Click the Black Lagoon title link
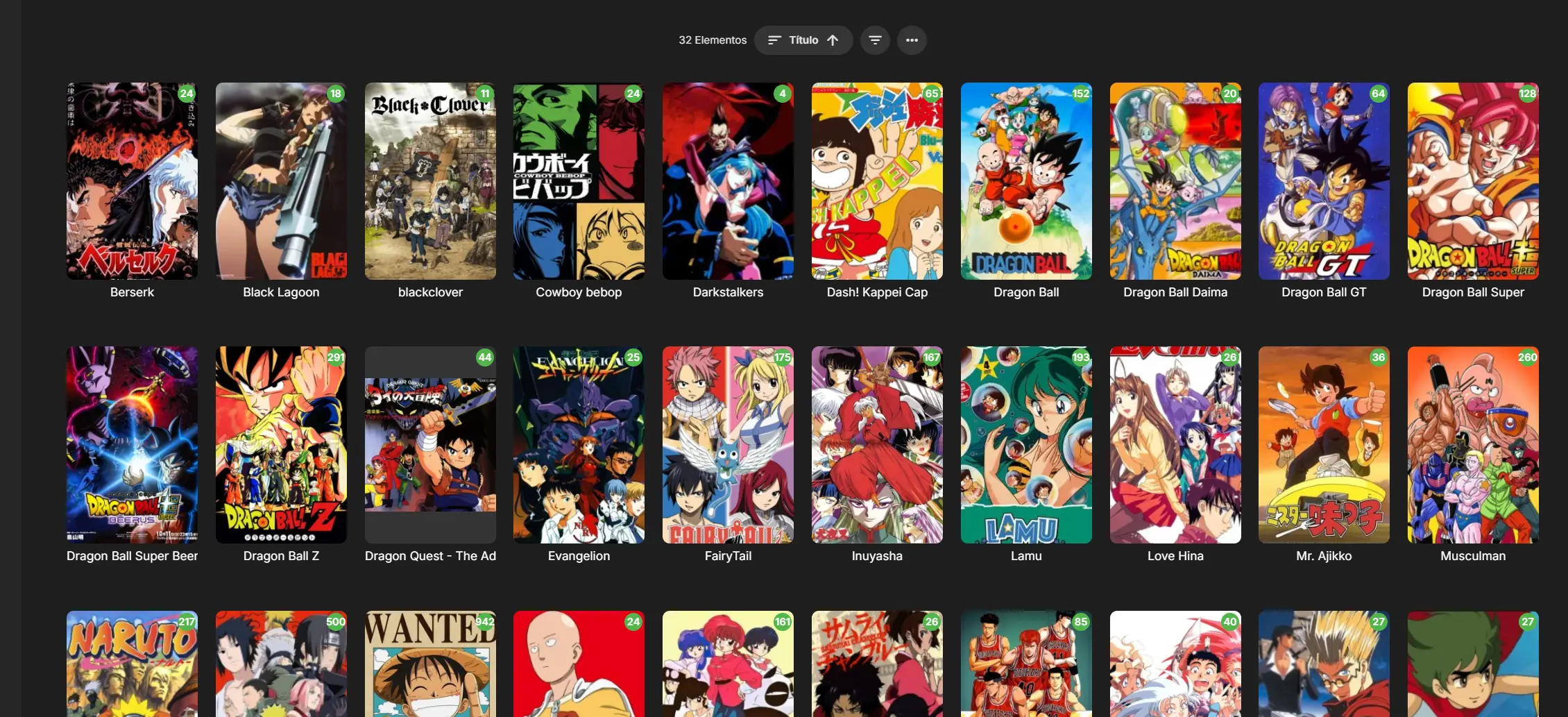Screen dimensions: 1568x717 281,292
